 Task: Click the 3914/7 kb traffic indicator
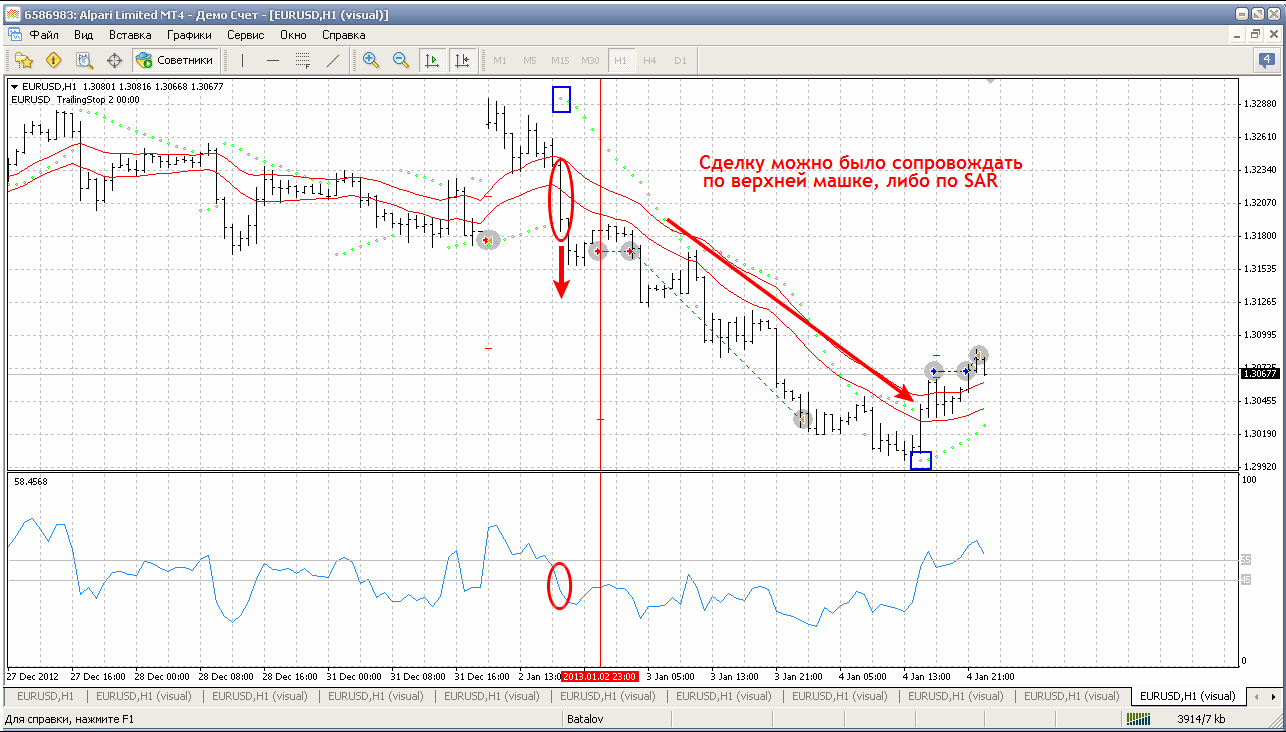click(x=1202, y=718)
